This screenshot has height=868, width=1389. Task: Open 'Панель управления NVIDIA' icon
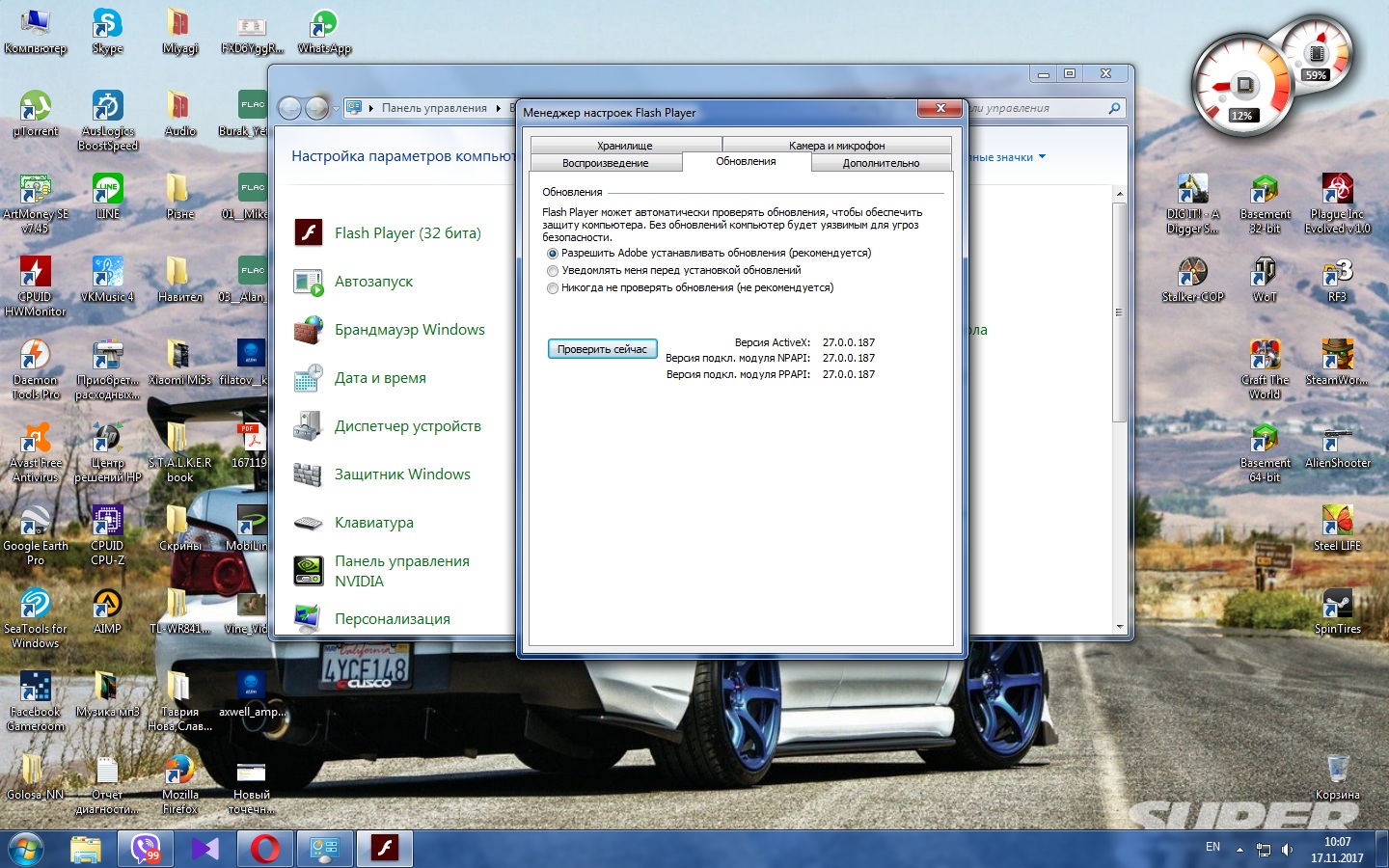coord(308,570)
